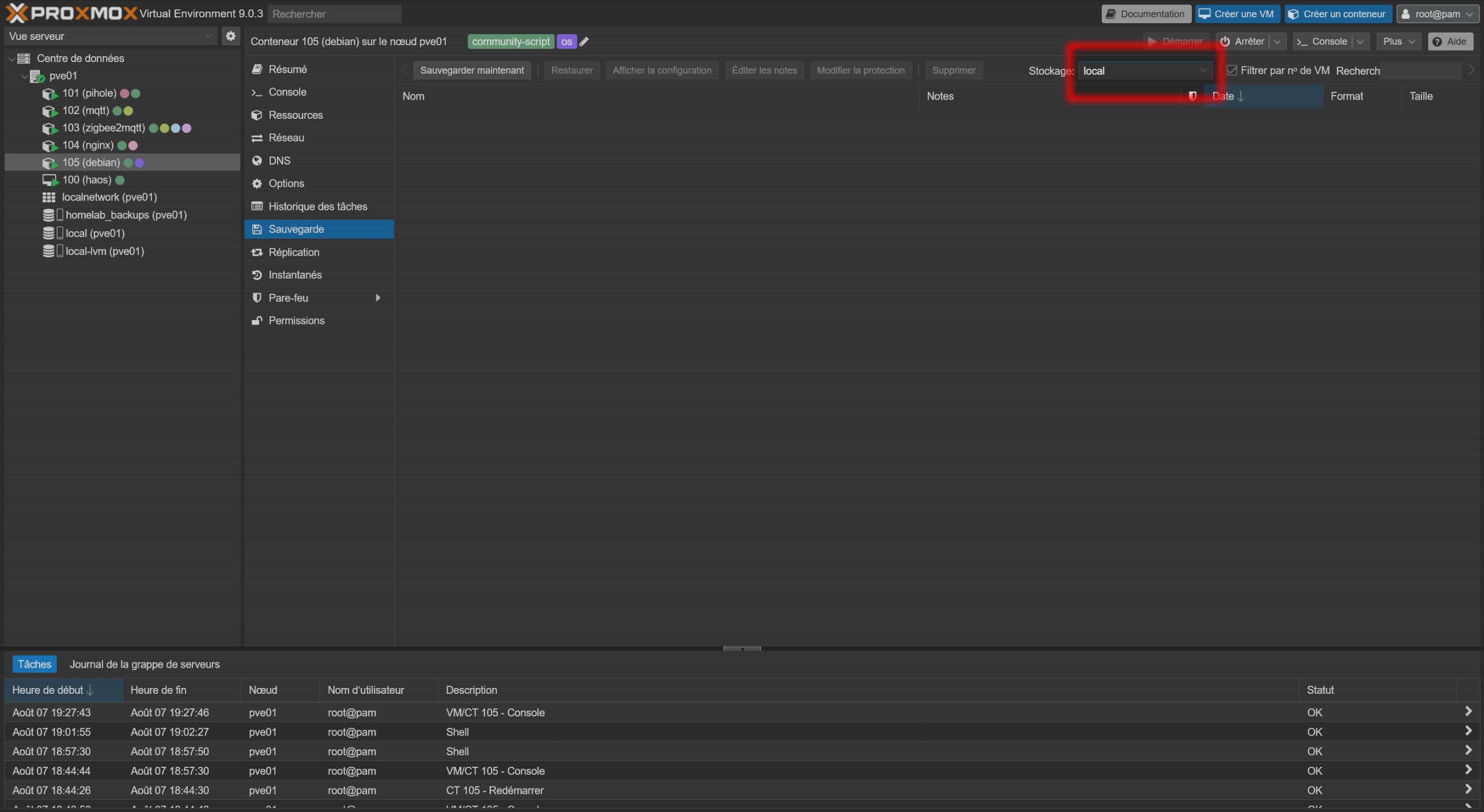This screenshot has height=812, width=1484.
Task: Open the Instantanés snapshots section
Action: [x=294, y=275]
